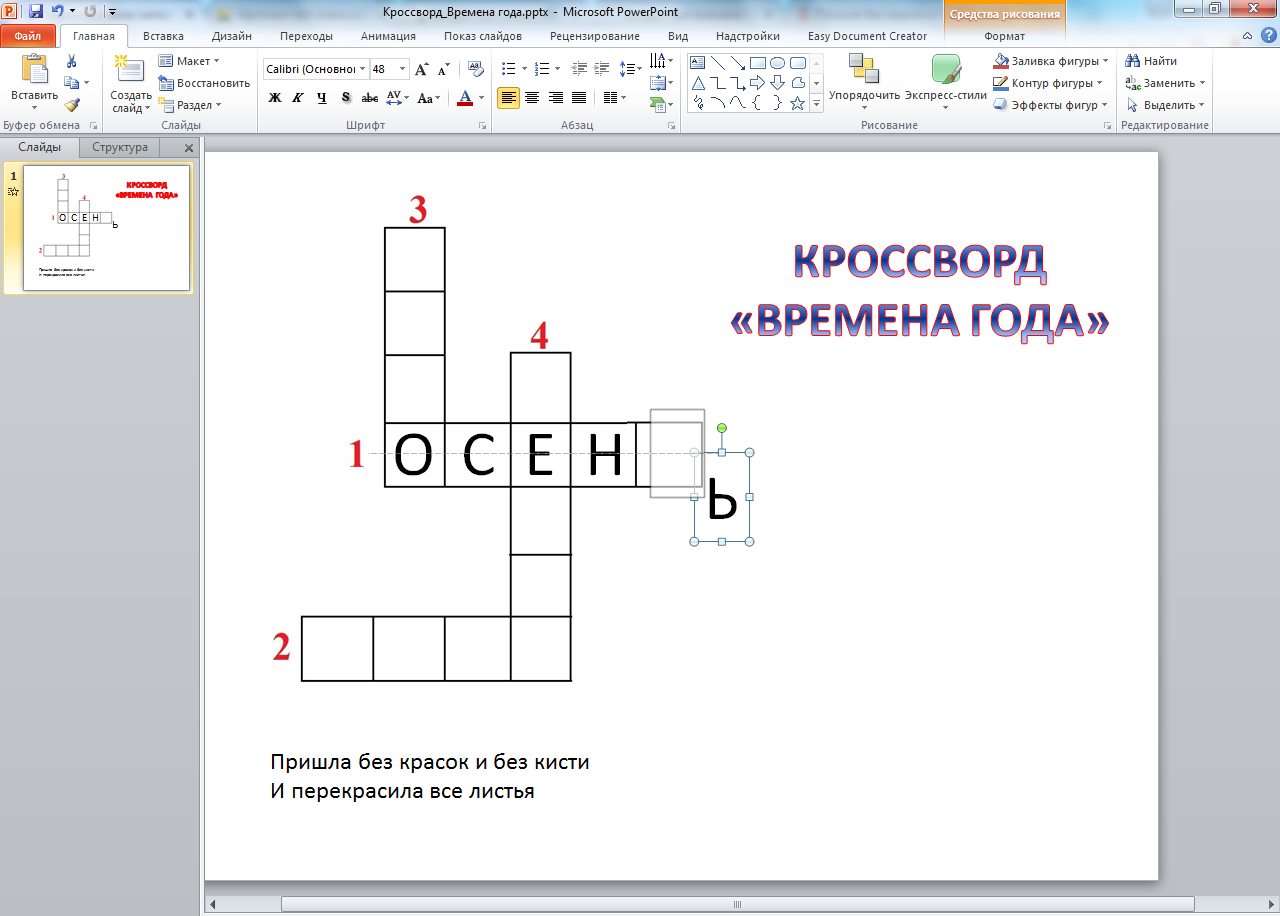The image size is (1280, 916).
Task: Toggle underline formatting (Ч)
Action: pyautogui.click(x=321, y=98)
